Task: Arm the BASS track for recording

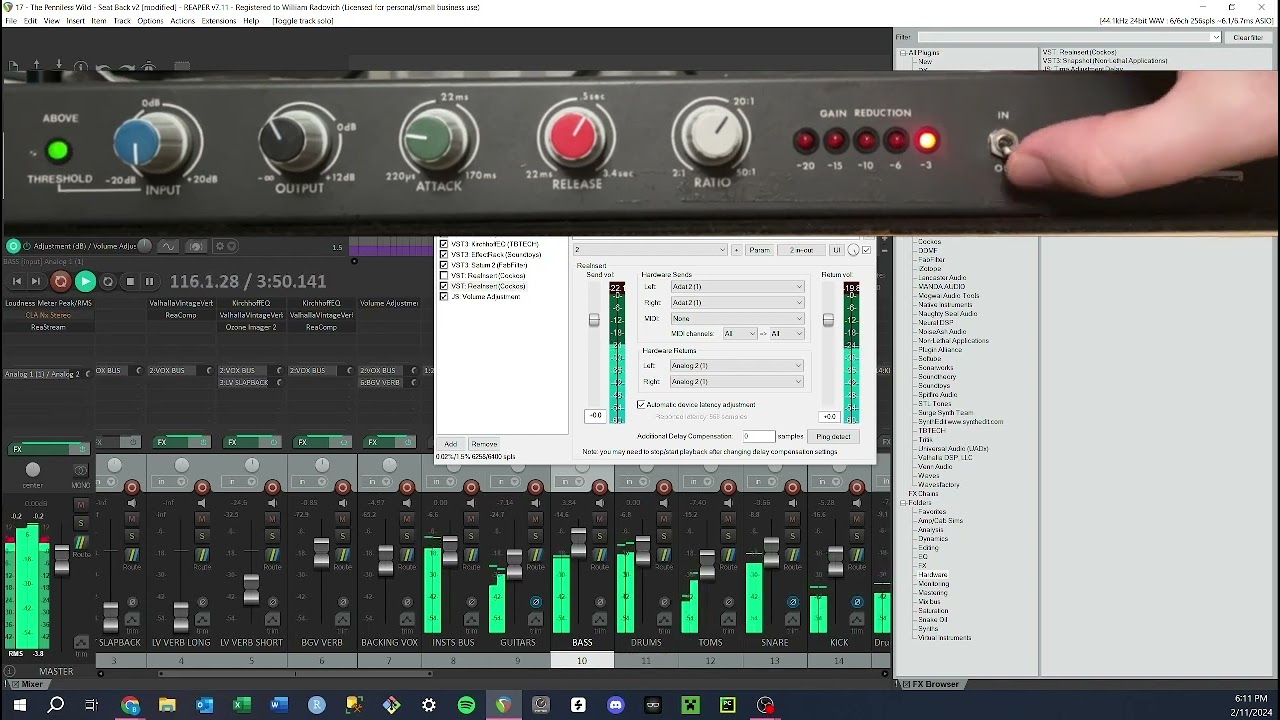Action: [x=599, y=487]
